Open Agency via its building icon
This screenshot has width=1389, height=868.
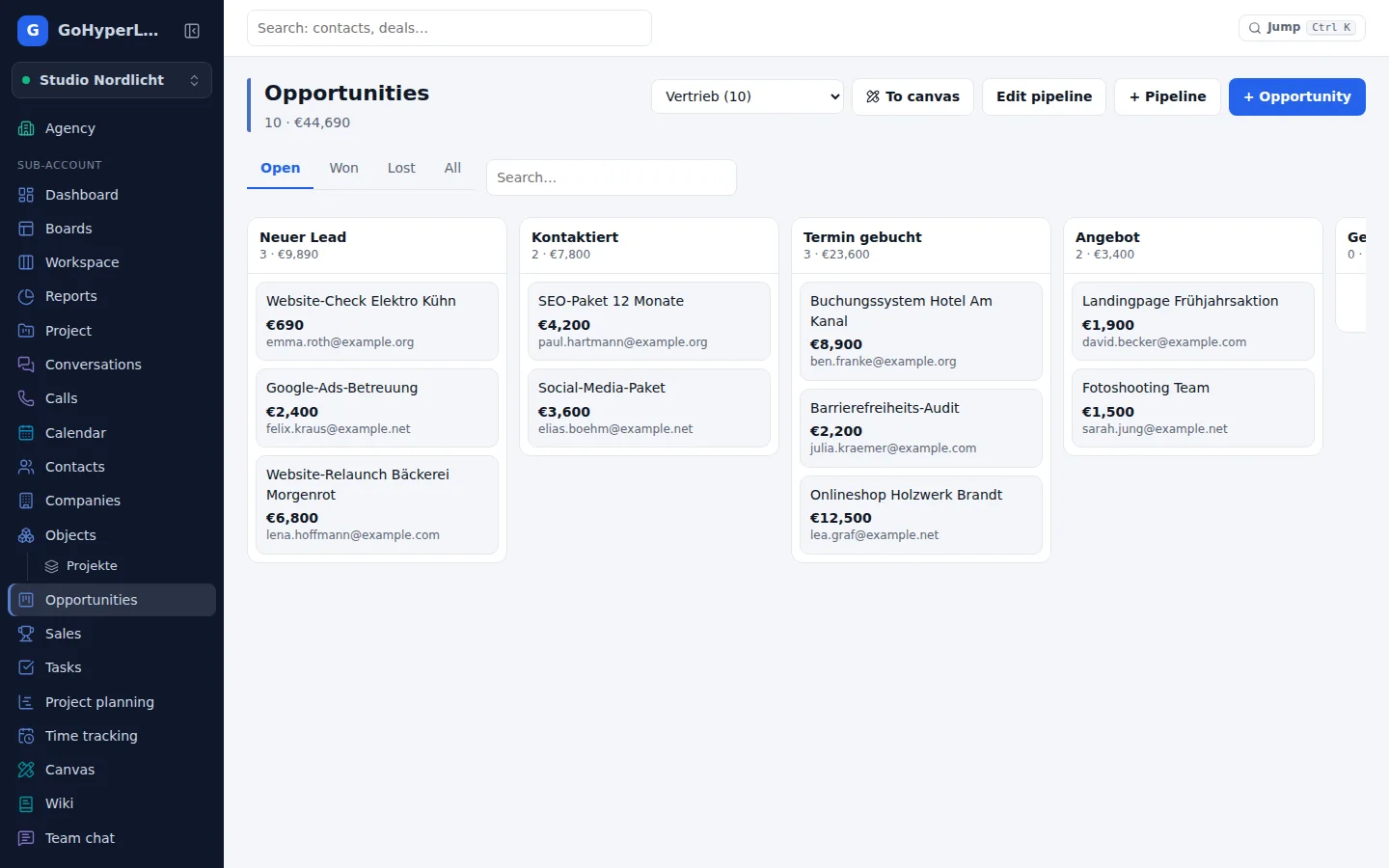coord(26,128)
